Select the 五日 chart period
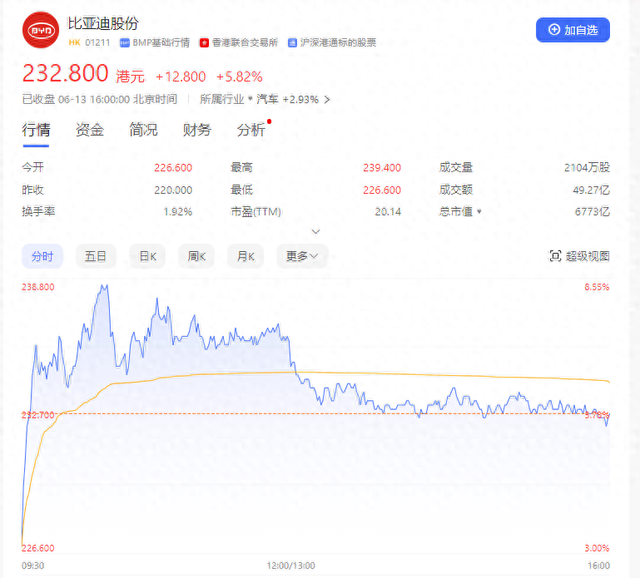640x578 pixels. [96, 256]
